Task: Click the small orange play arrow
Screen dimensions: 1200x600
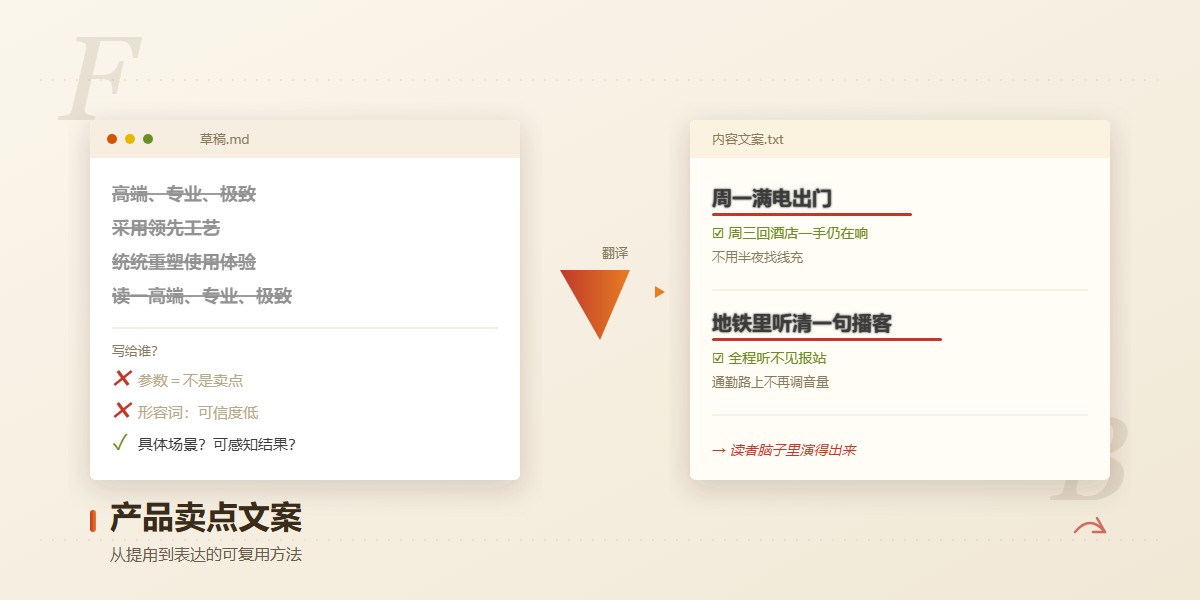Action: [x=660, y=292]
